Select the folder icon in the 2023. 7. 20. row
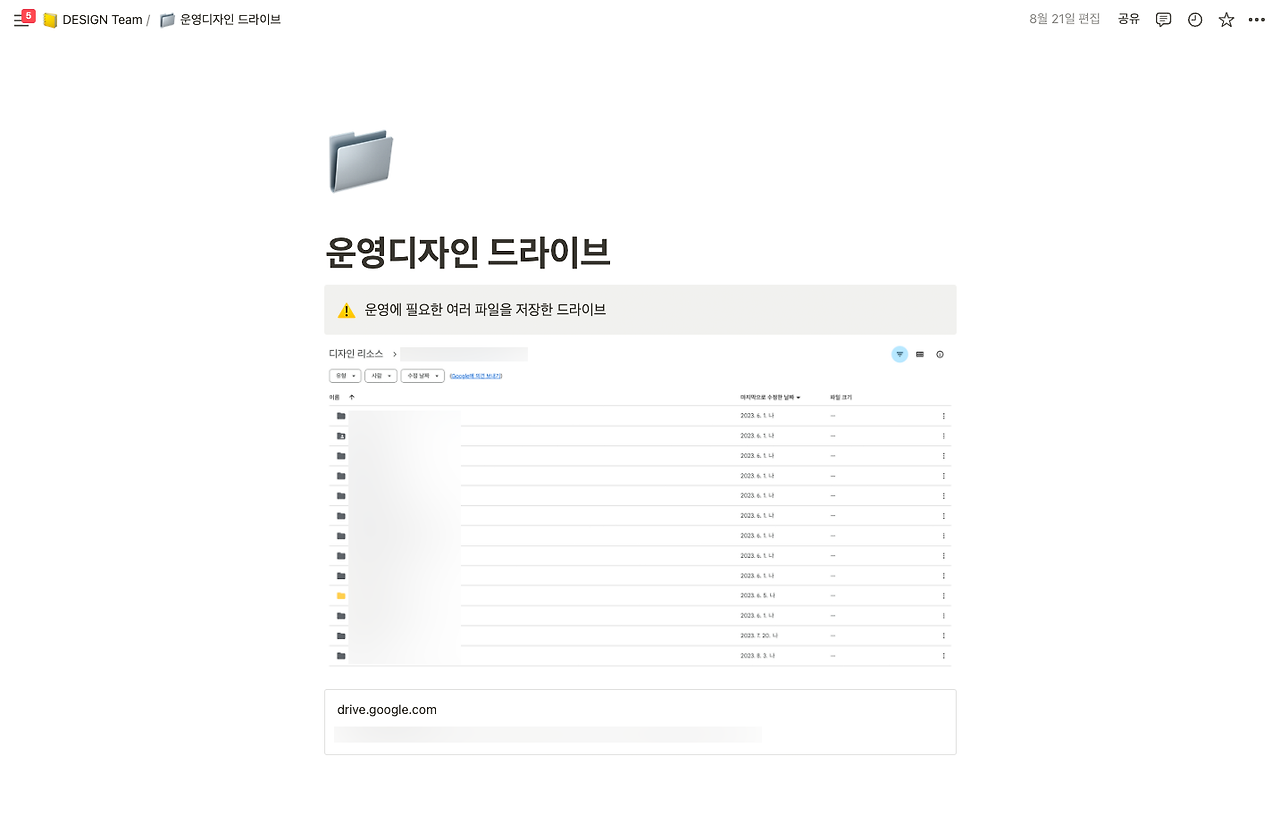This screenshot has width=1280, height=839. click(341, 636)
